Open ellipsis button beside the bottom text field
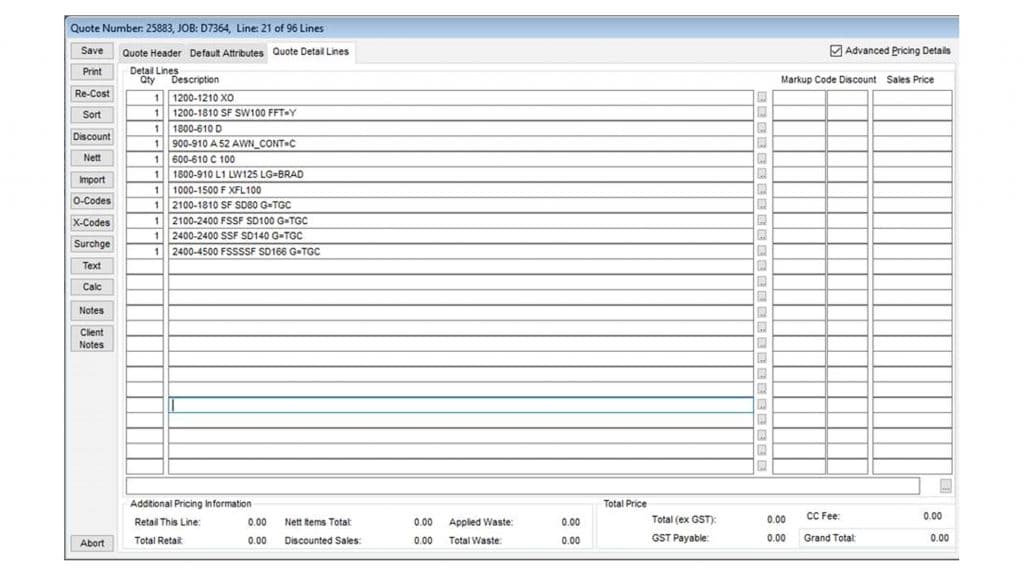1024x576 pixels. 945,486
